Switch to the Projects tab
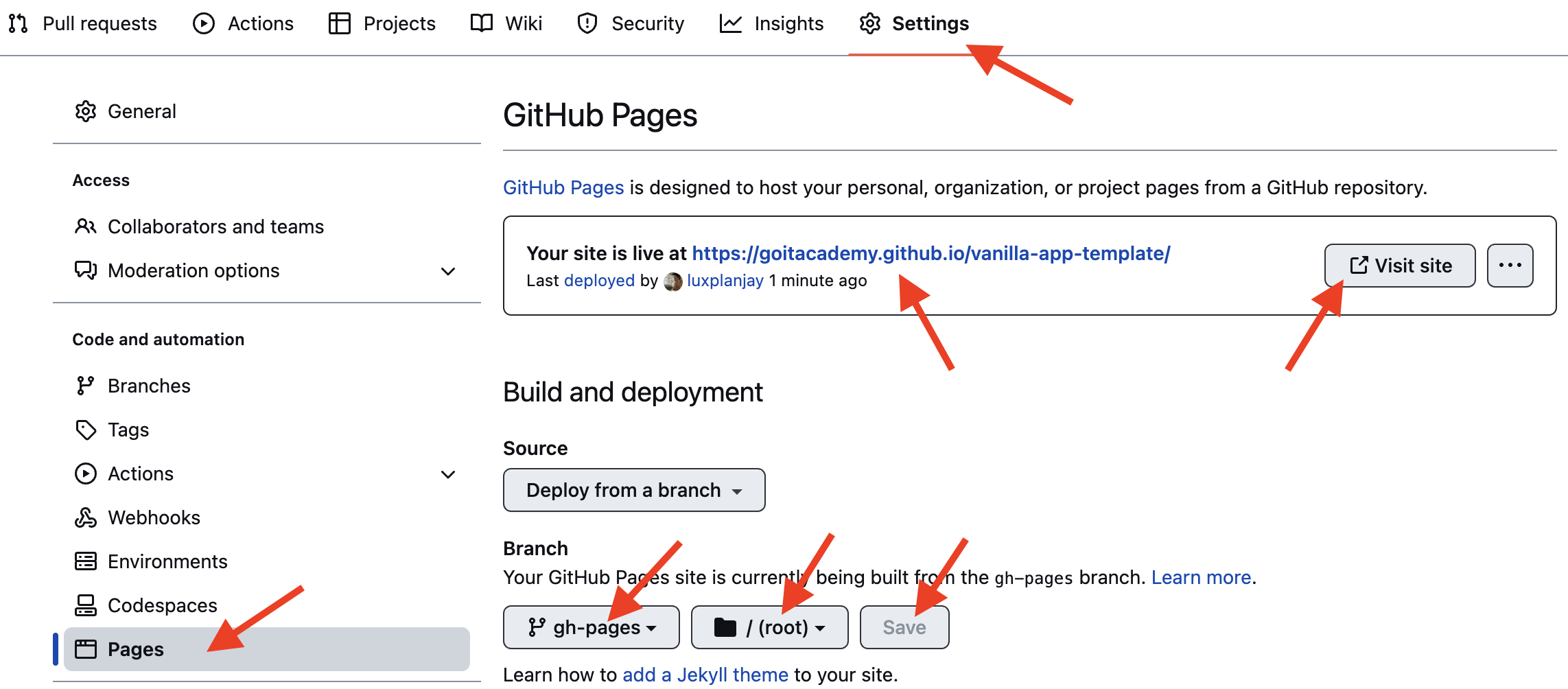Viewport: 1568px width, 689px height. (x=399, y=23)
